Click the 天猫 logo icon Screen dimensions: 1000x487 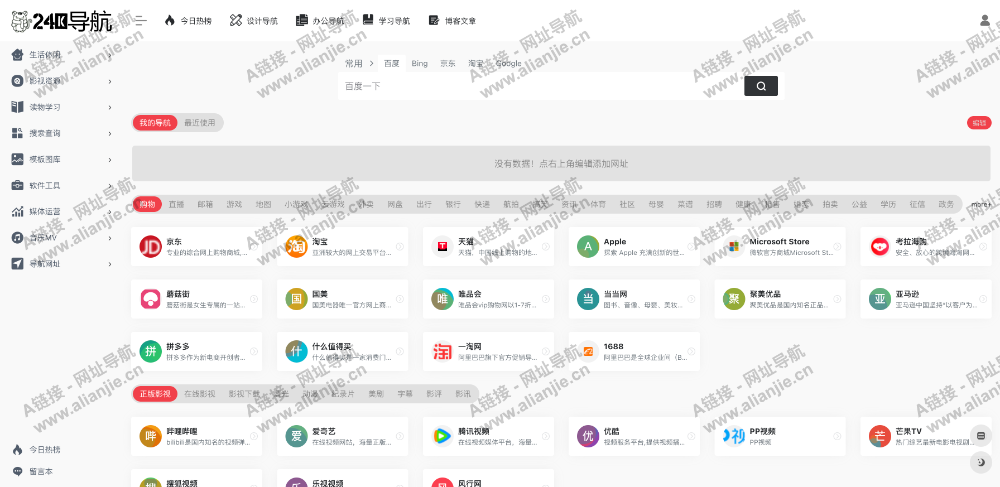pos(443,247)
